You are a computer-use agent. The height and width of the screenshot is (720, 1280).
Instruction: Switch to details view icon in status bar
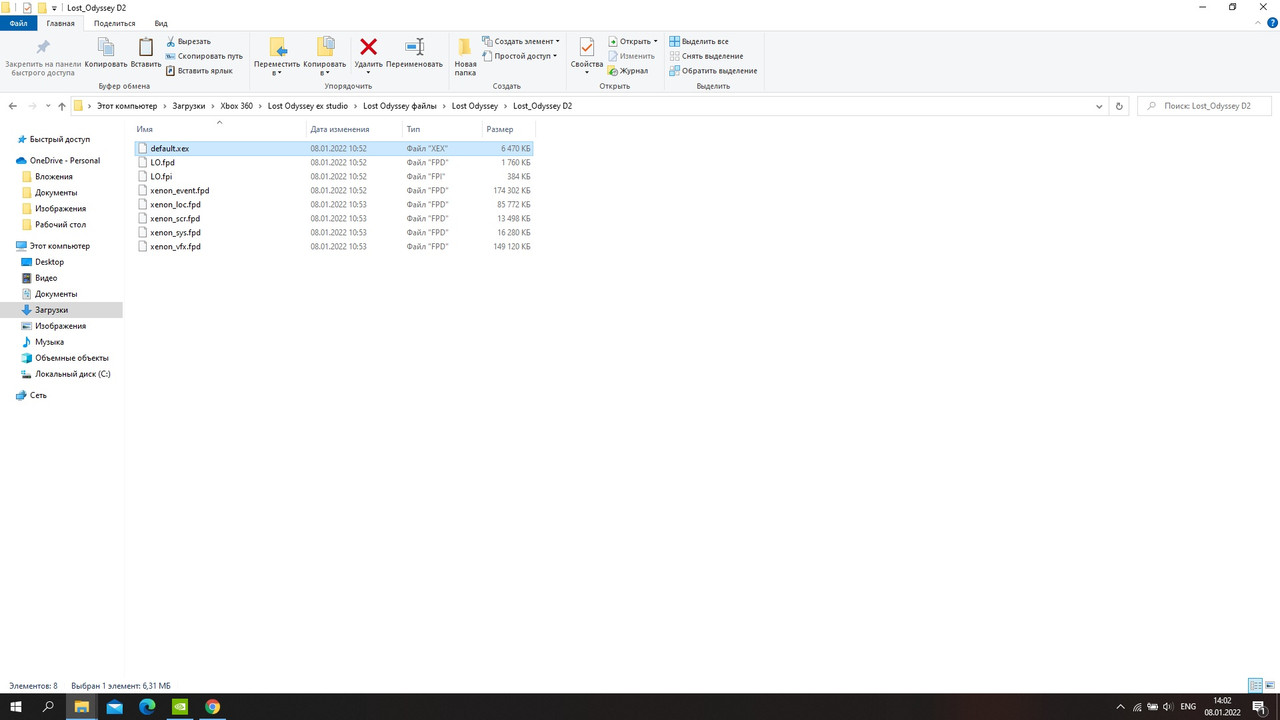click(1255, 685)
